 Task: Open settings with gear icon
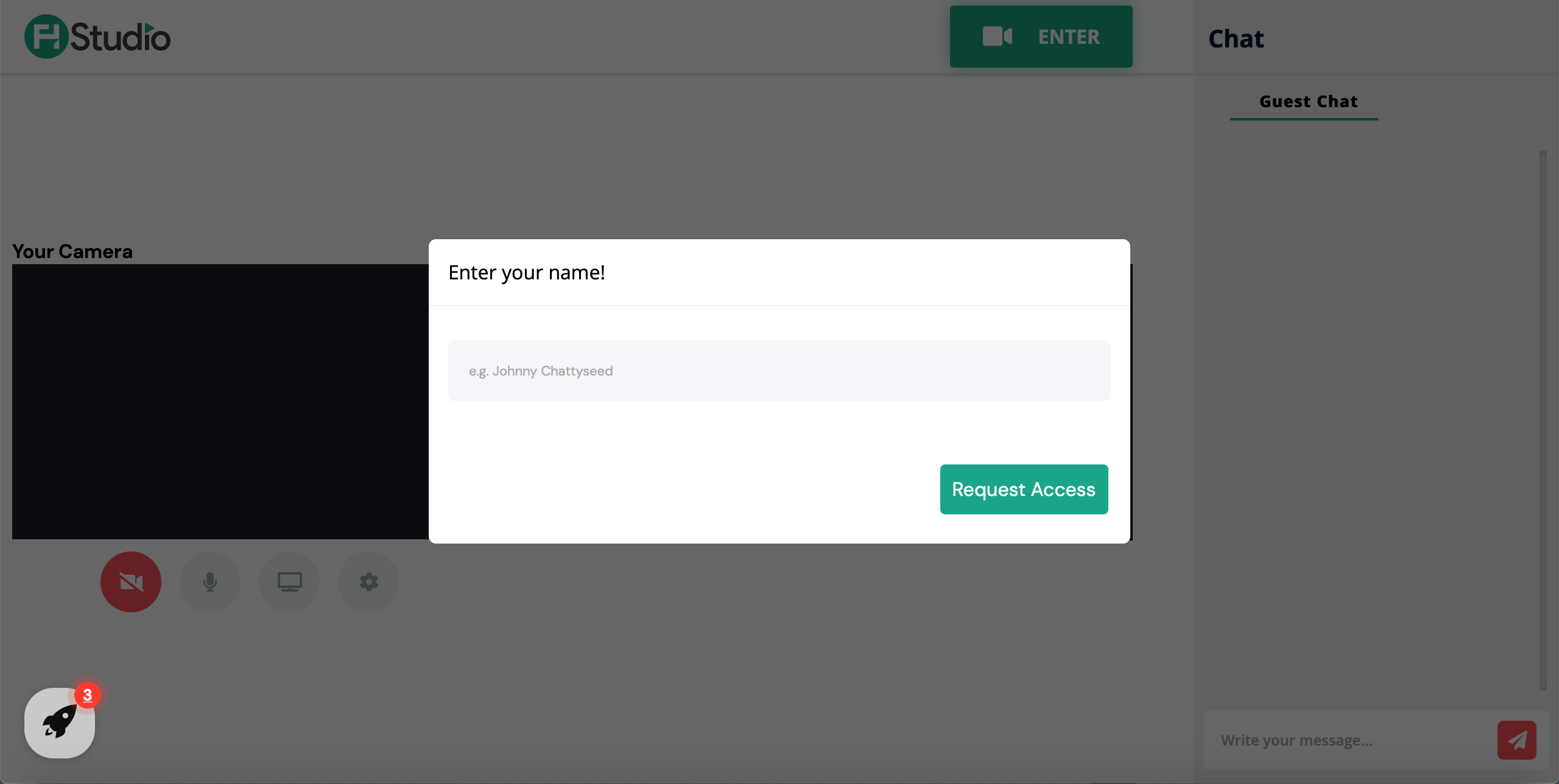368,582
